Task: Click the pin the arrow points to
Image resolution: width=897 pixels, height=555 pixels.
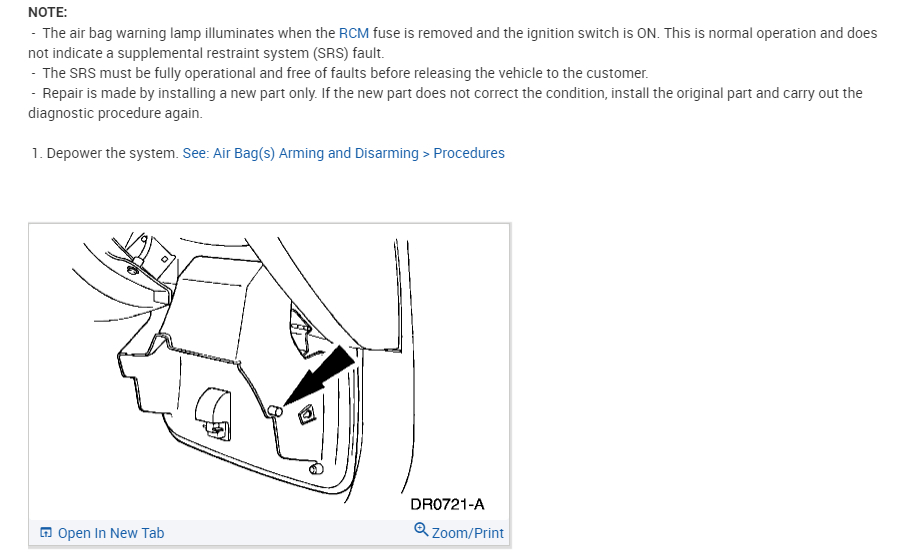Action: [275, 410]
